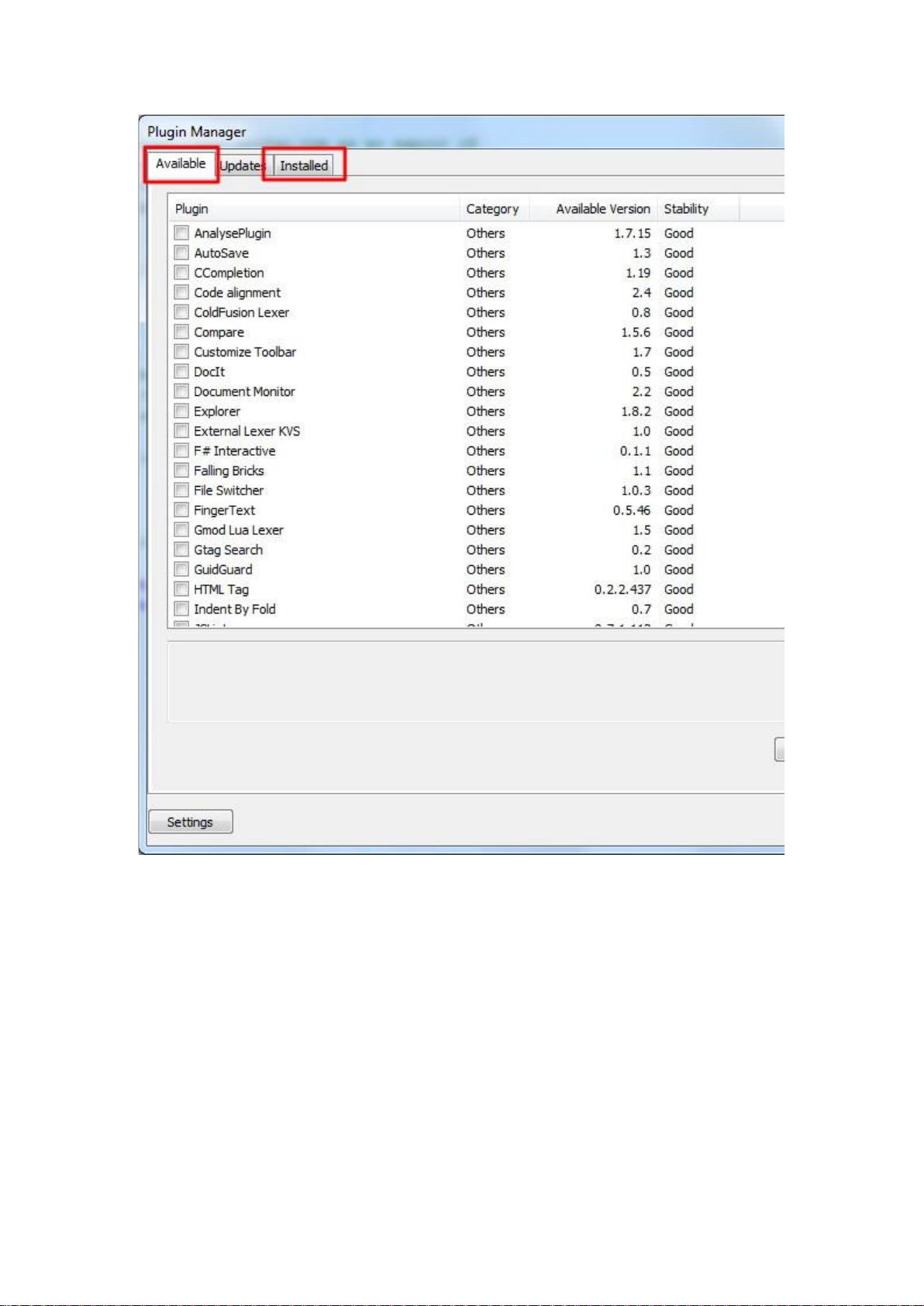
Task: Tick the Compare plugin checkbox
Action: coord(181,332)
